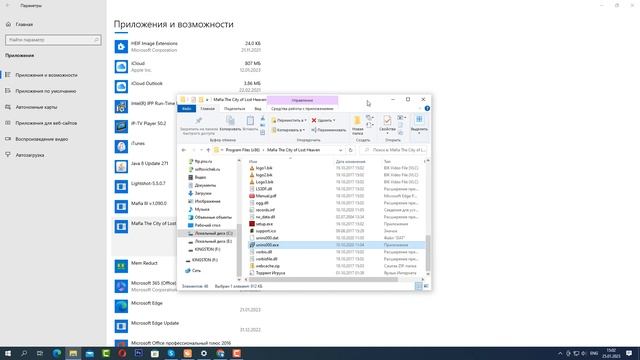Image resolution: width=640 pixels, height=360 pixels.
Task: Click the file list horizontal scrollbar
Action: (323, 280)
